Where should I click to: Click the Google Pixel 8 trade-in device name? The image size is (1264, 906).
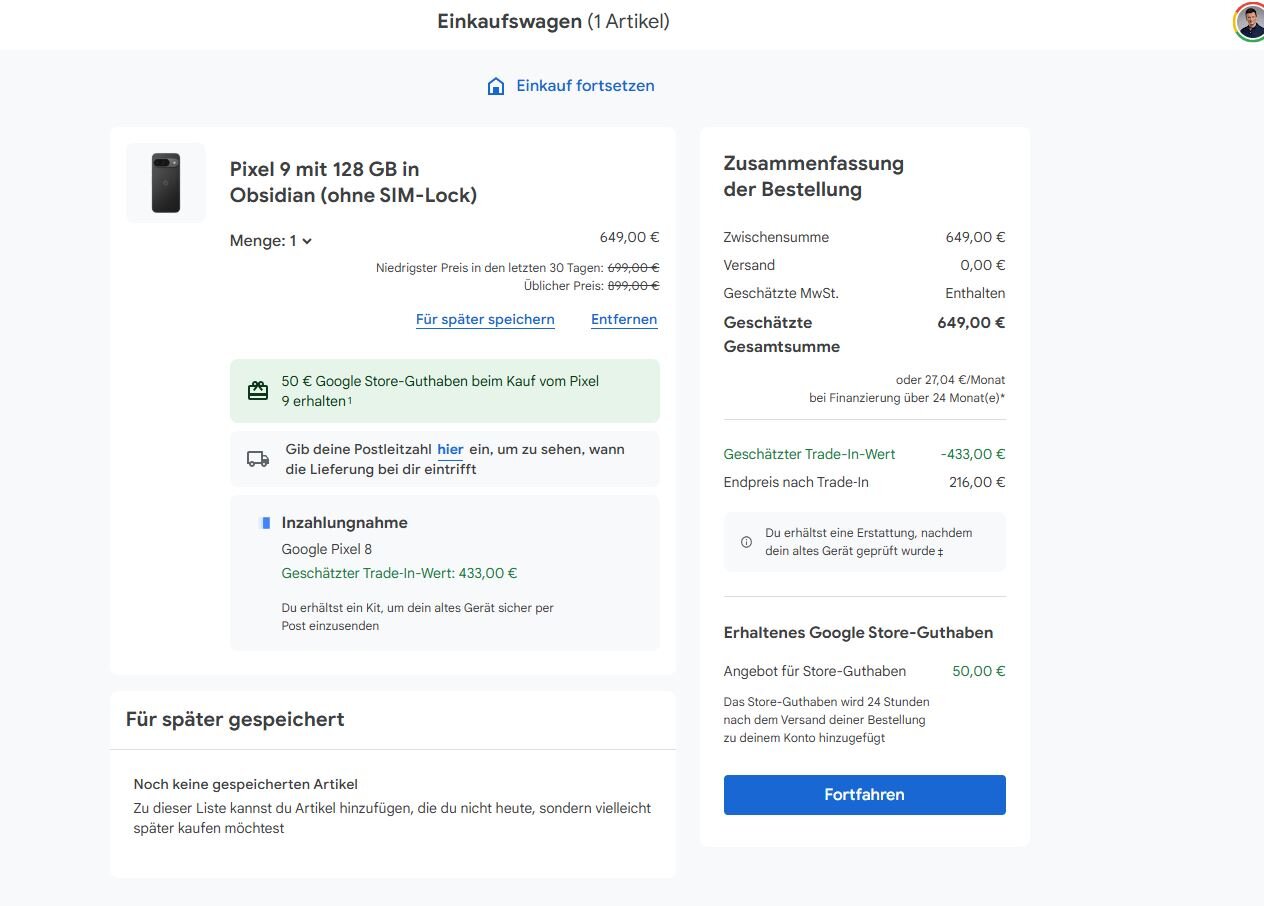[327, 549]
